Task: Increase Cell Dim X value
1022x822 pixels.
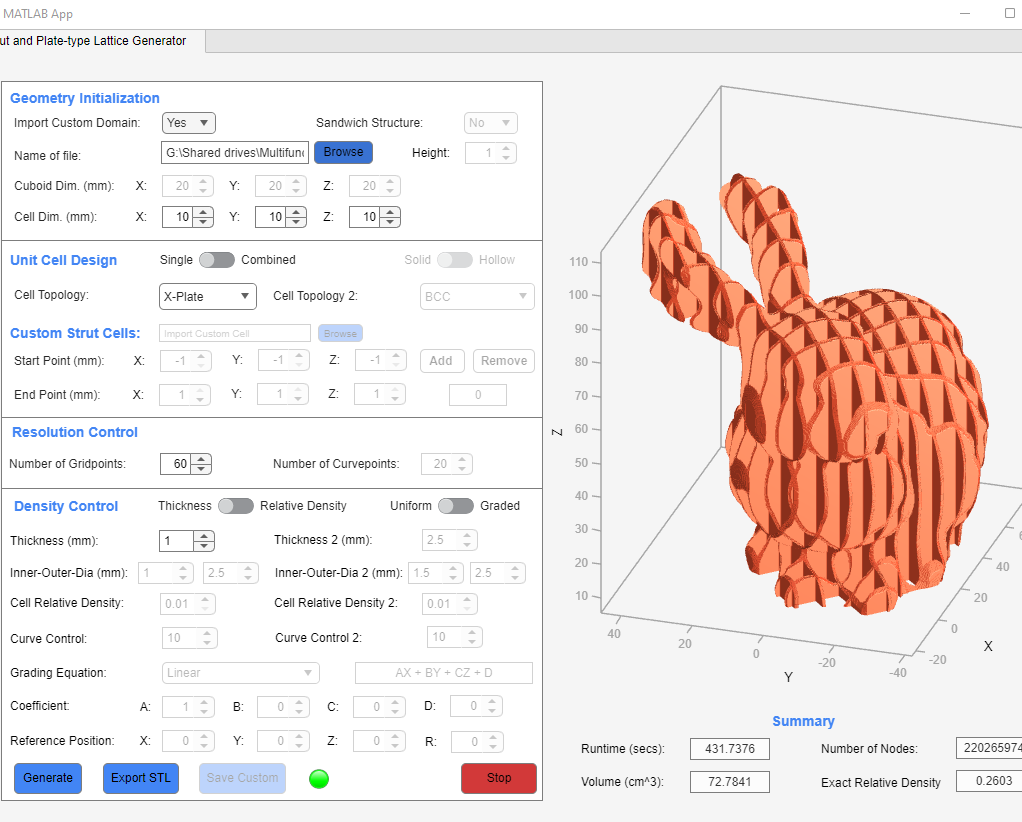Action: coord(203,212)
